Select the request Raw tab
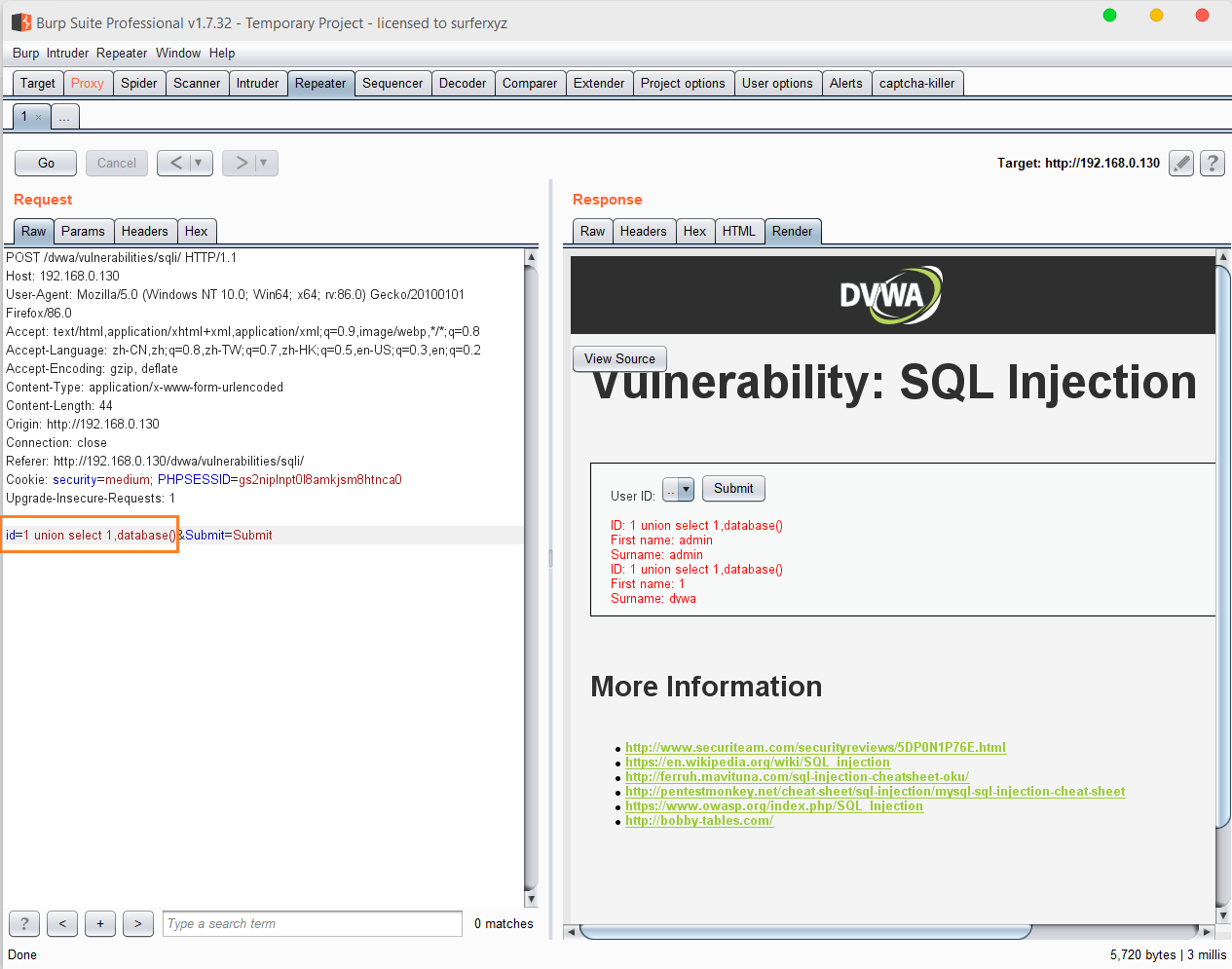 [x=34, y=232]
